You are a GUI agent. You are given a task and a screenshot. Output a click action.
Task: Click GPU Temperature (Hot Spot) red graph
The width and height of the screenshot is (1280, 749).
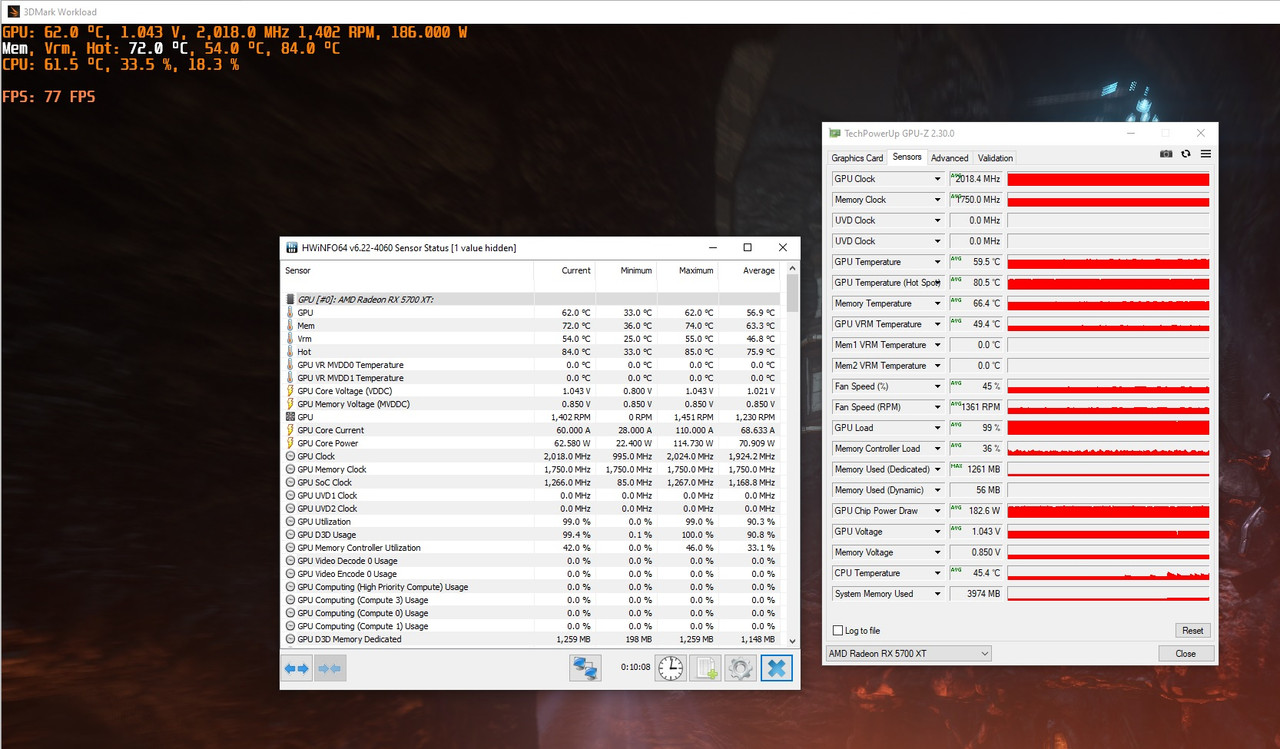[x=1108, y=283]
